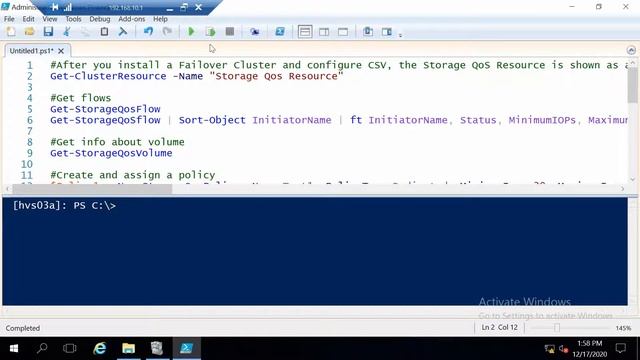Show the script pane on top
Screen dimensions: 640x360
pyautogui.click(x=305, y=31)
